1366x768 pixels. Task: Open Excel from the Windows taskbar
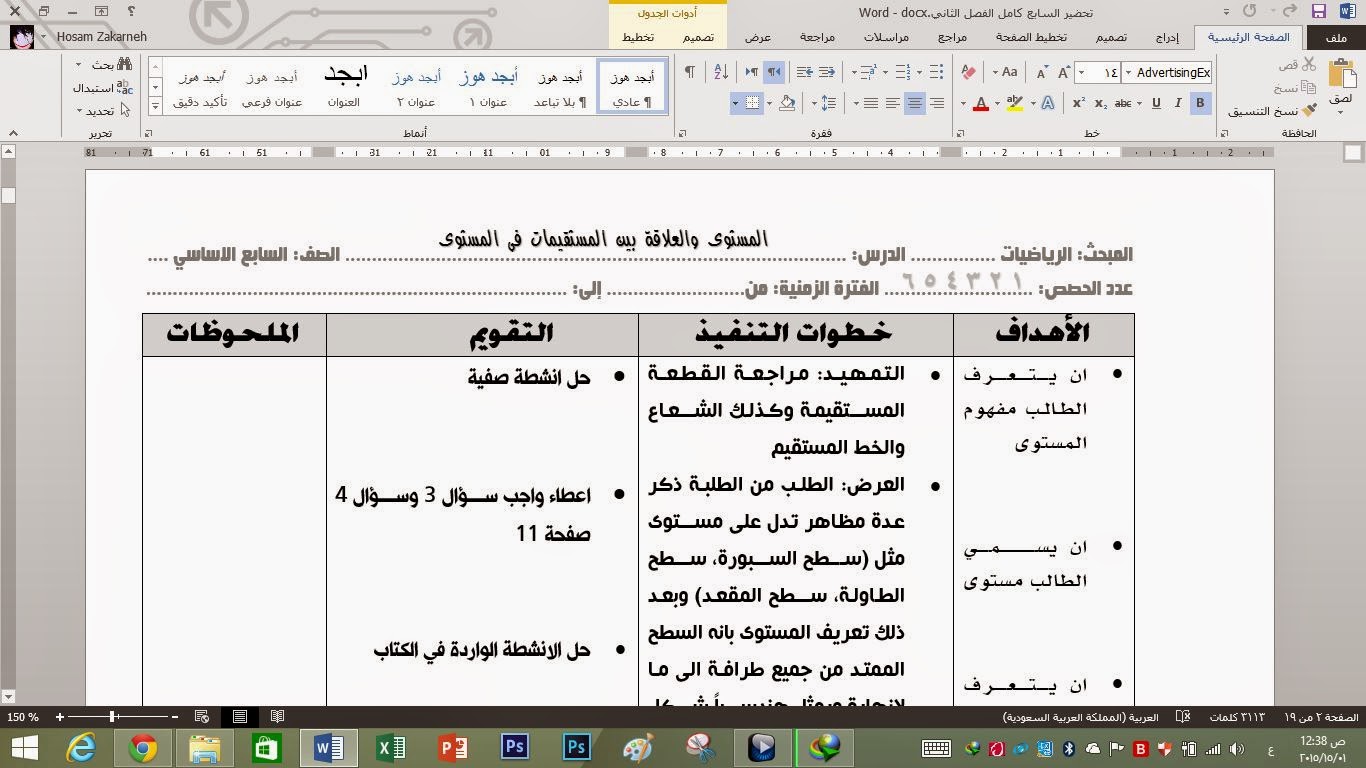click(x=390, y=748)
